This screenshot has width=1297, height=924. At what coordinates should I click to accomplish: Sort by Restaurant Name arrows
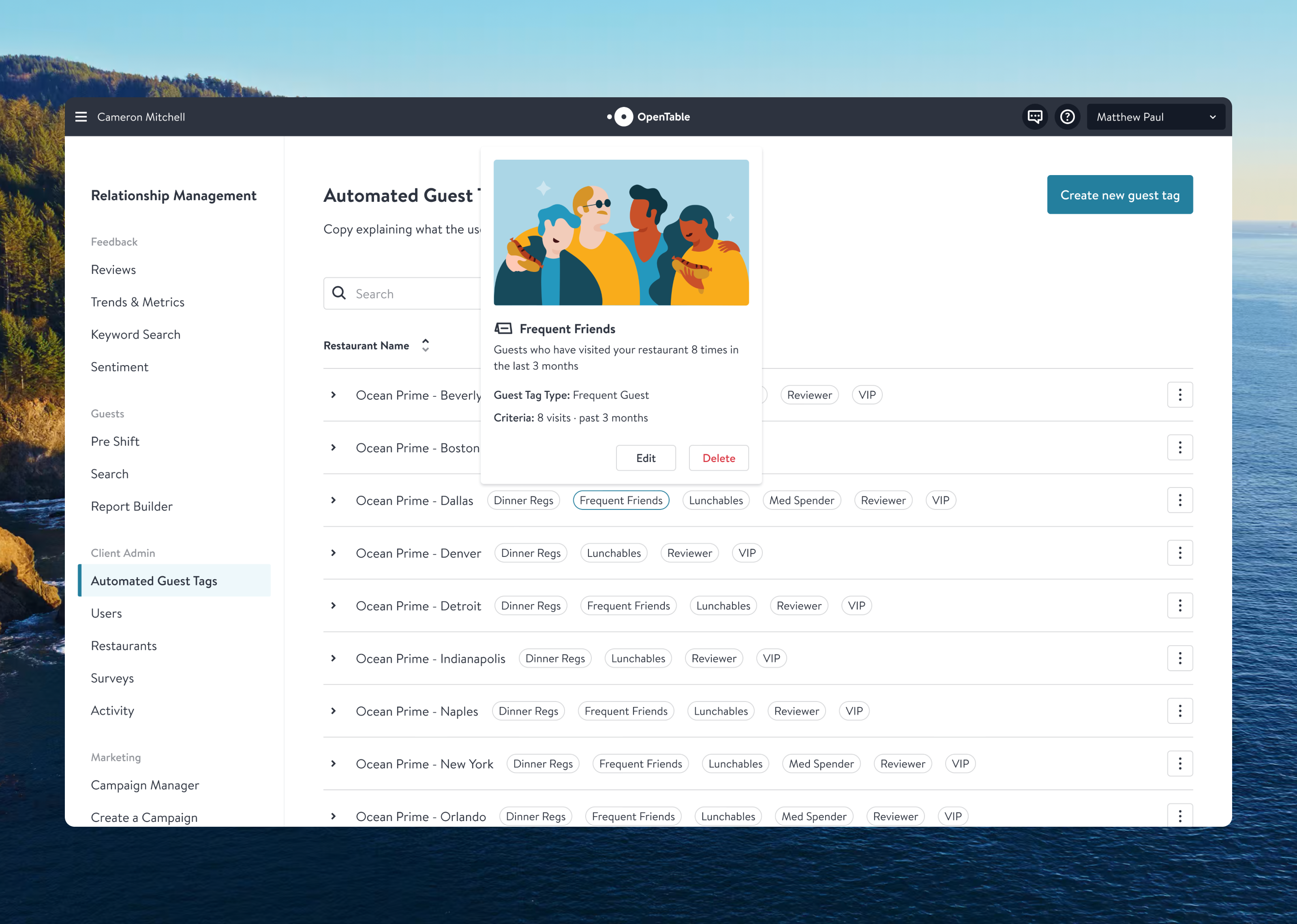coord(426,345)
